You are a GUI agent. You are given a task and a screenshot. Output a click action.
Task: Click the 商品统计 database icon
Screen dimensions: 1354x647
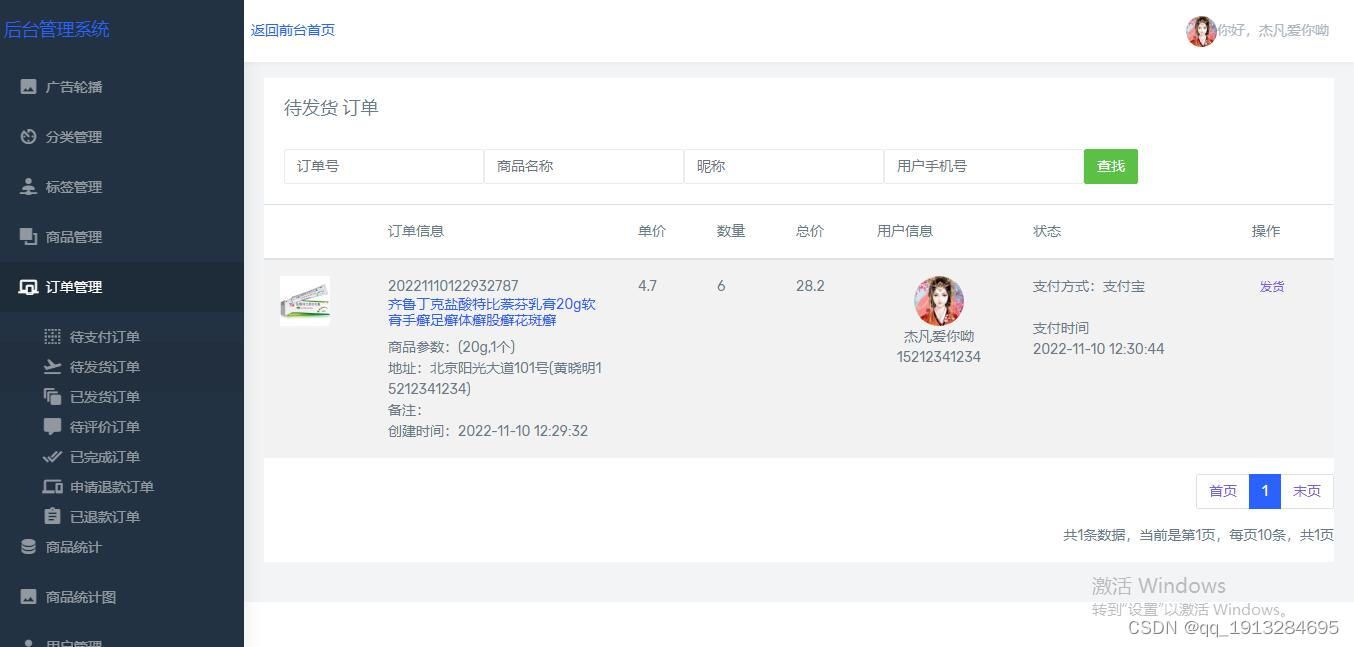[x=28, y=547]
